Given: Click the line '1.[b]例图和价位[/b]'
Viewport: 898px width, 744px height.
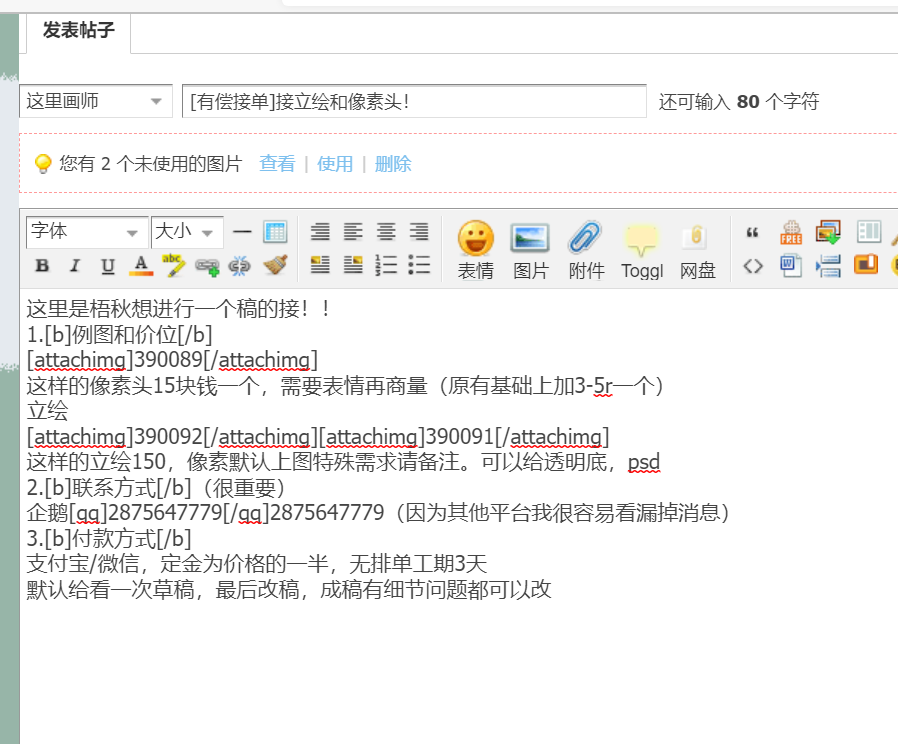Looking at the screenshot, I should click(120, 334).
